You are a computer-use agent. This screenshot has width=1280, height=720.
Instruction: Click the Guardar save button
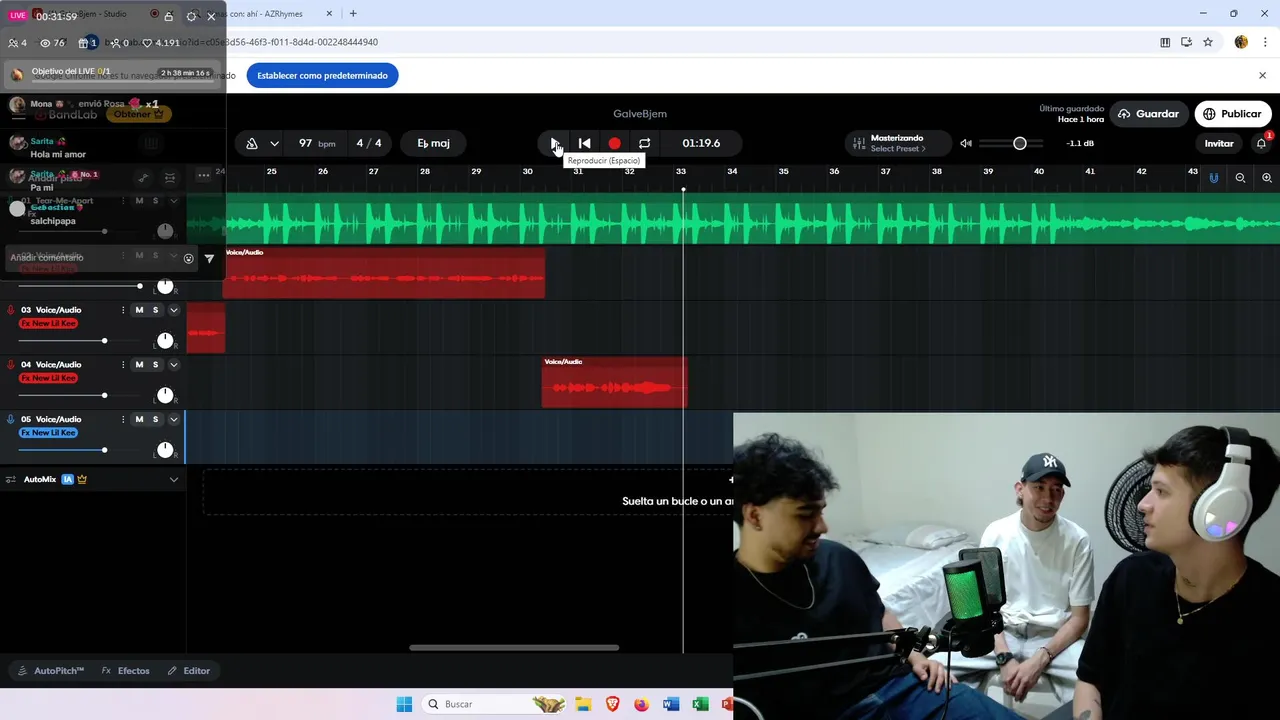(1148, 114)
